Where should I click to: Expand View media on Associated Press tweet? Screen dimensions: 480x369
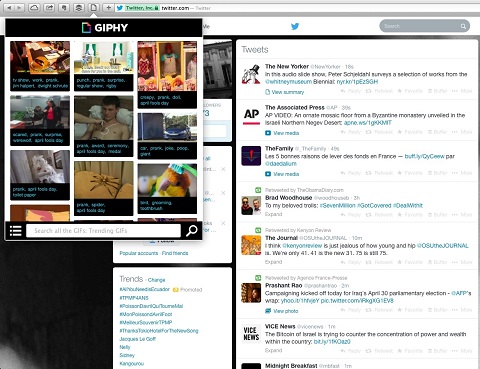(x=282, y=133)
